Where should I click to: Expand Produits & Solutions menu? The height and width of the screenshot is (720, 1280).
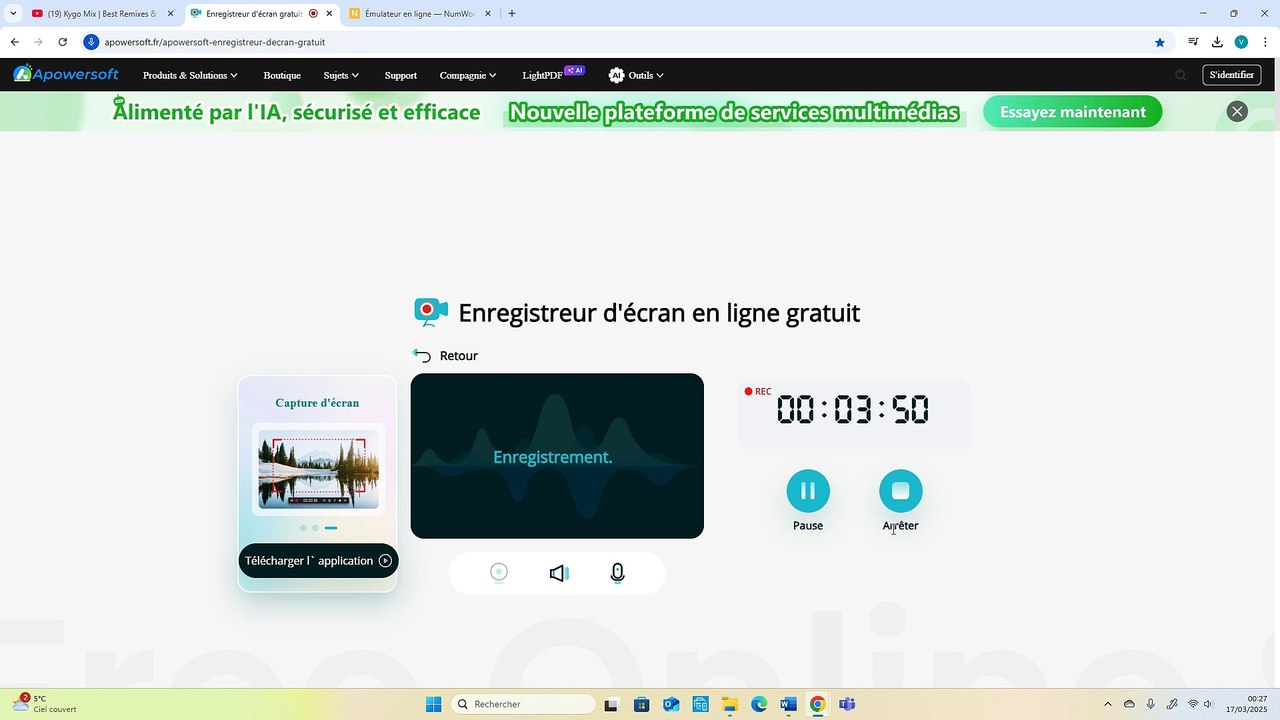pos(190,75)
